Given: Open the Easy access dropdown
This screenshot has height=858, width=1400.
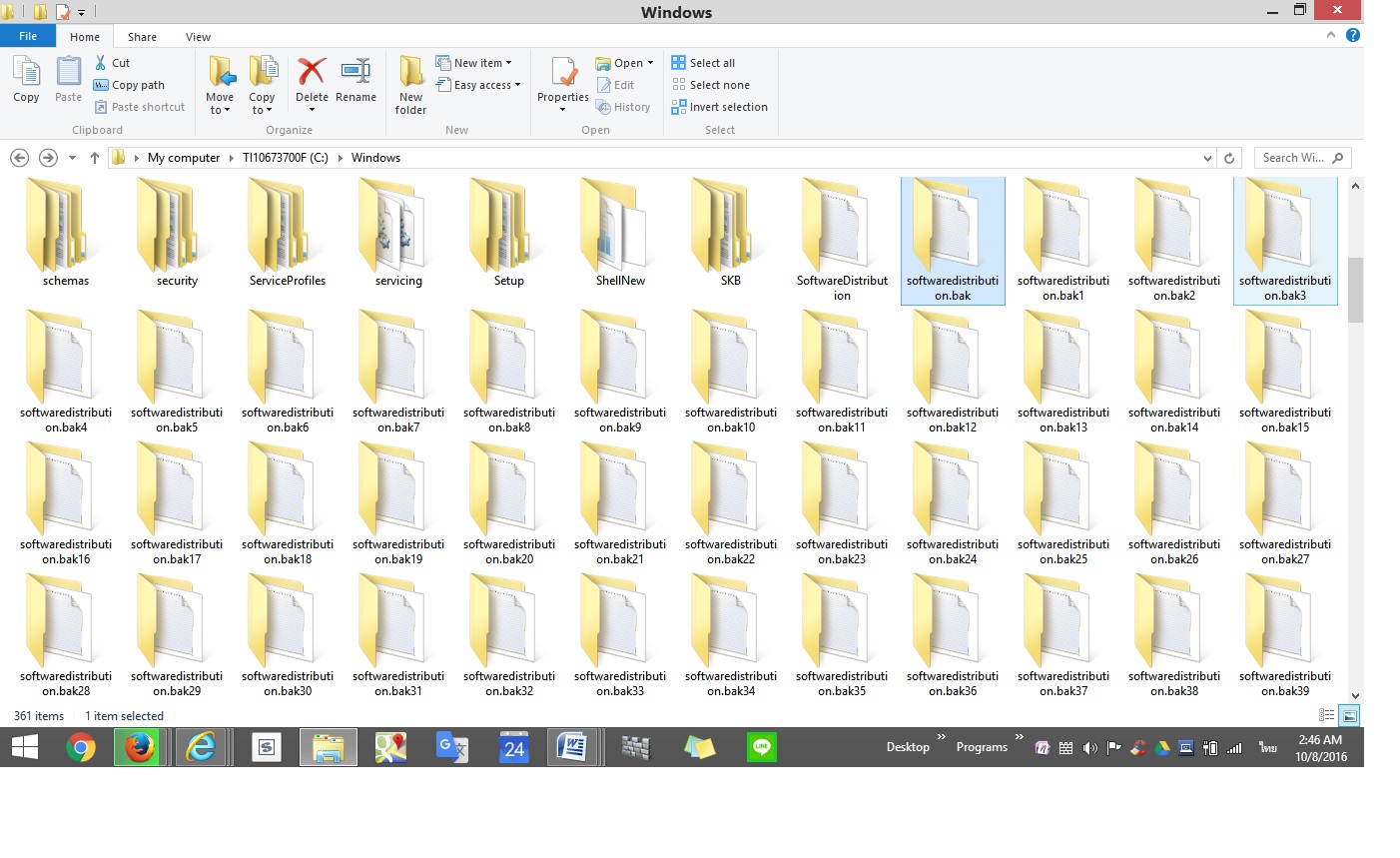Looking at the screenshot, I should click(x=479, y=85).
